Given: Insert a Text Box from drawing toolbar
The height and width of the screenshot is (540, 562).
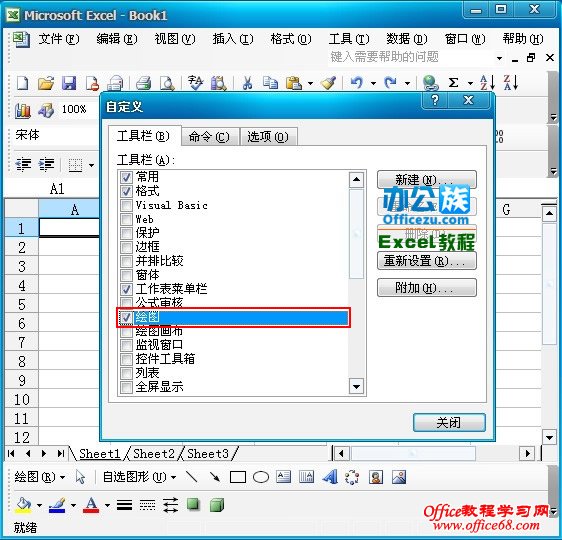Looking at the screenshot, I should coord(284,477).
